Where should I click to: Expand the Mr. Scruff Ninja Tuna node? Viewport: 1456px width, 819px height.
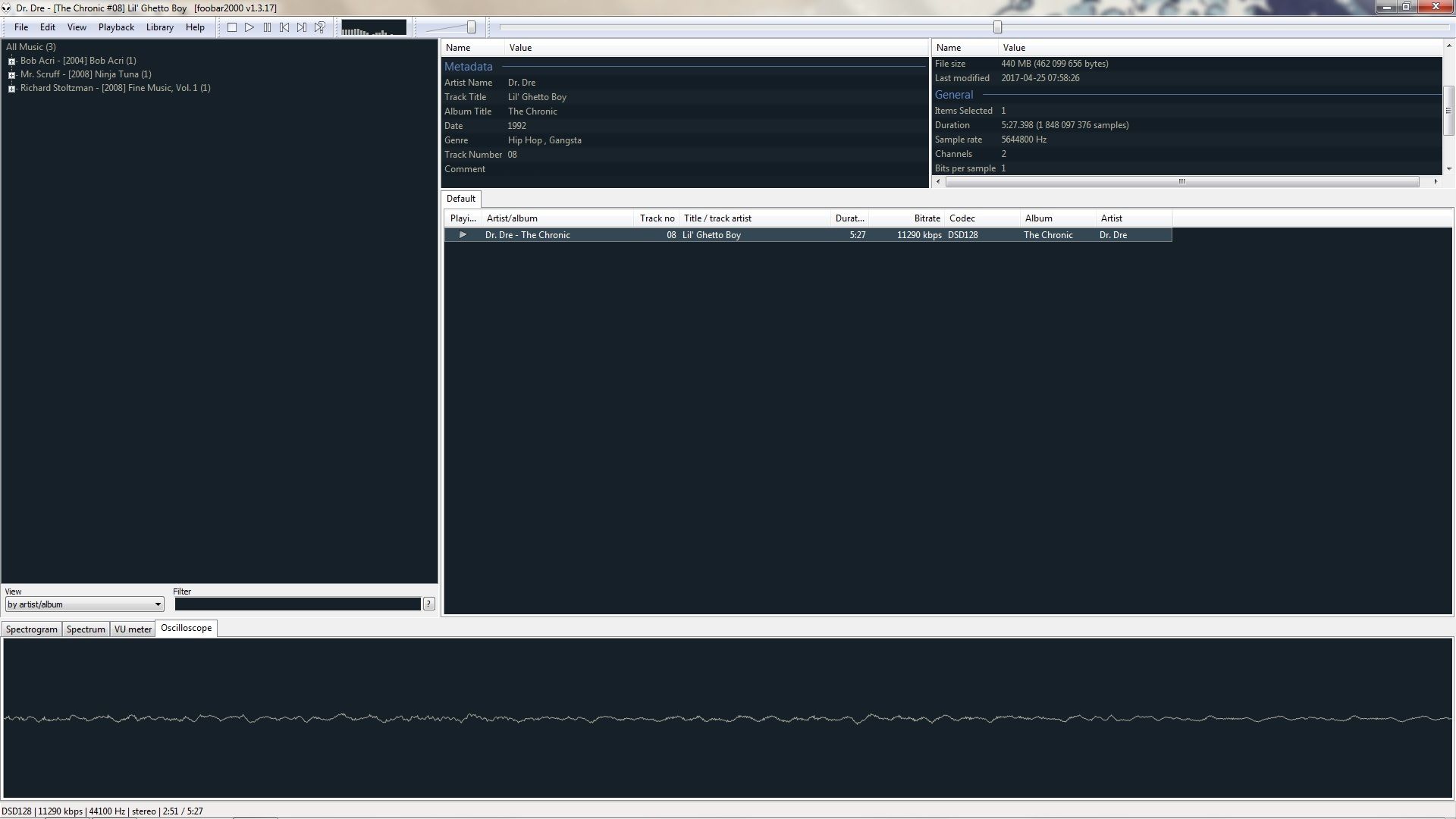coord(11,75)
